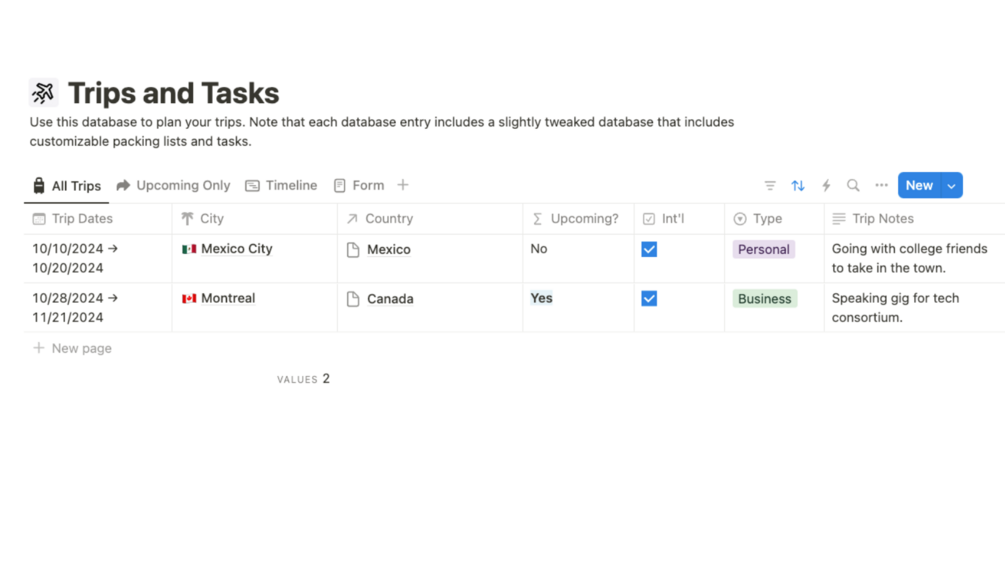Expand the New button dropdown arrow
This screenshot has height=566, width=1005.
click(x=951, y=185)
